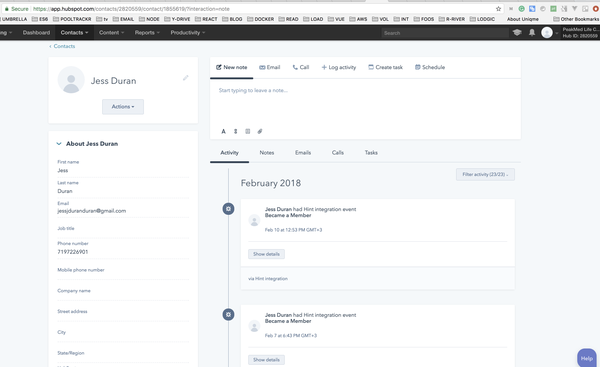Switch to the Emails timeline tab
Screen dimensions: 600x367
click(303, 153)
